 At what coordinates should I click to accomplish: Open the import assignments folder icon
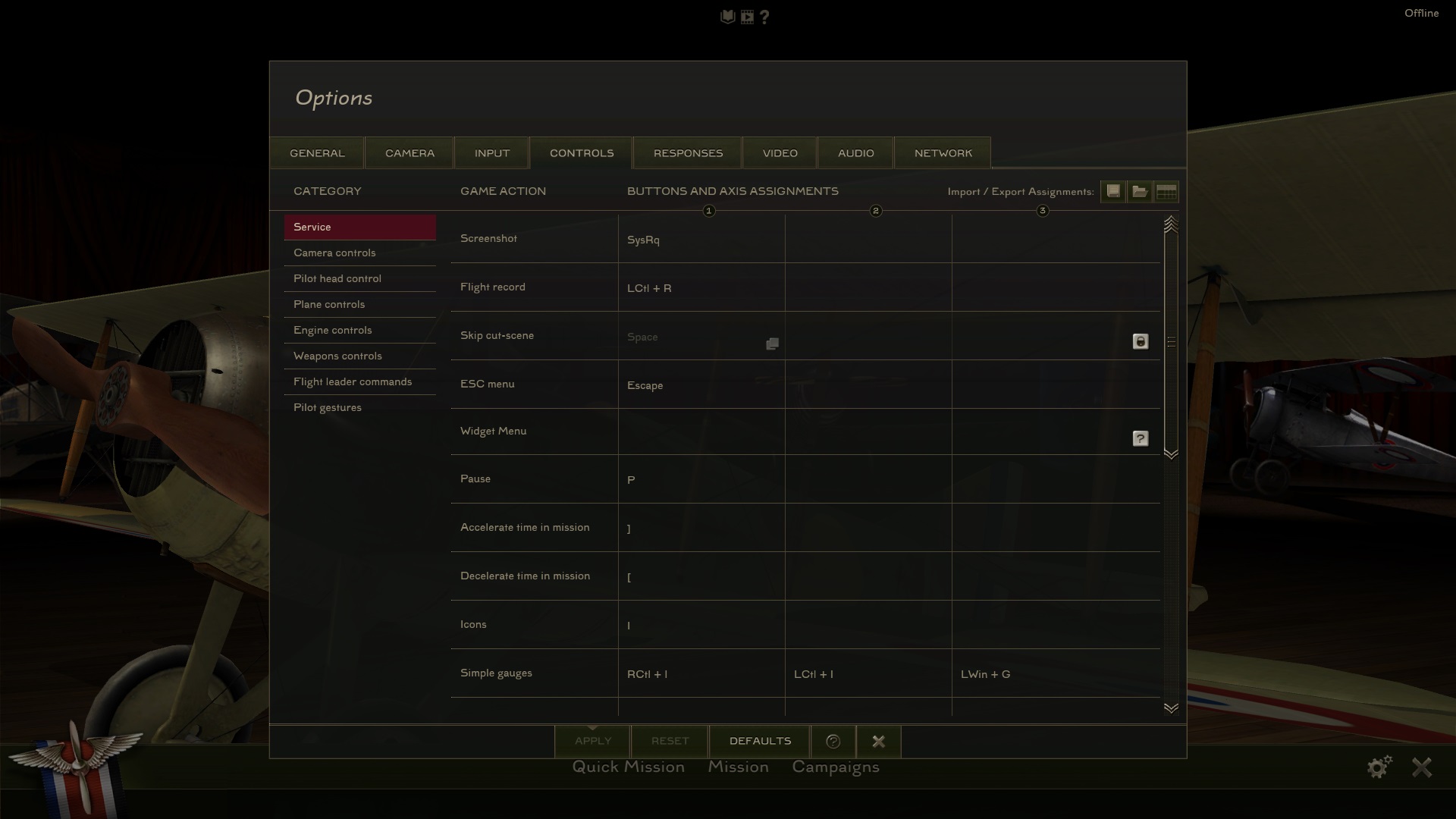(x=1140, y=191)
